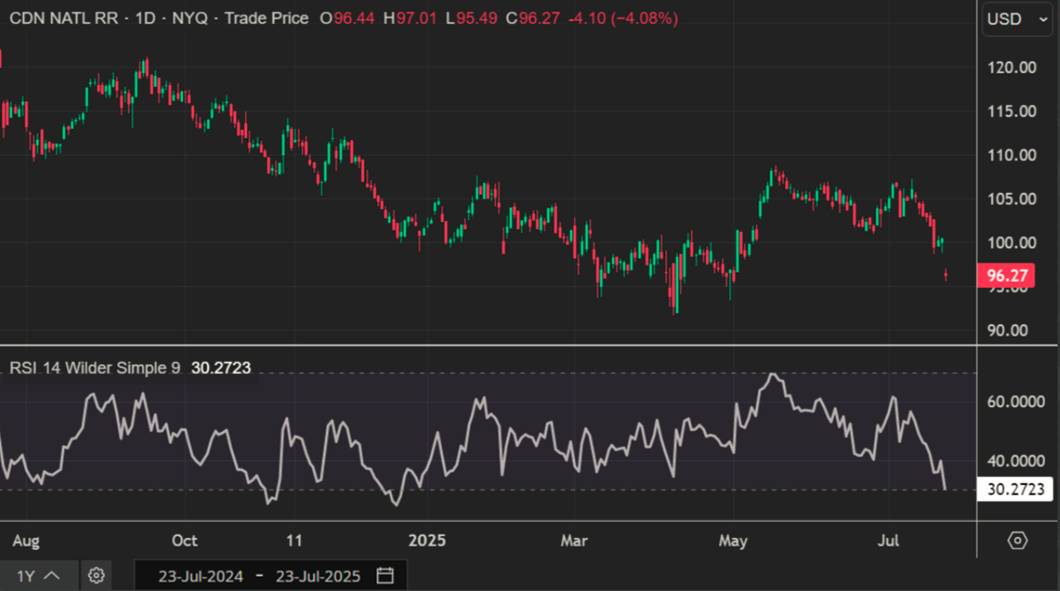Click the 2025 label on time axis
1060x591 pixels.
click(427, 540)
